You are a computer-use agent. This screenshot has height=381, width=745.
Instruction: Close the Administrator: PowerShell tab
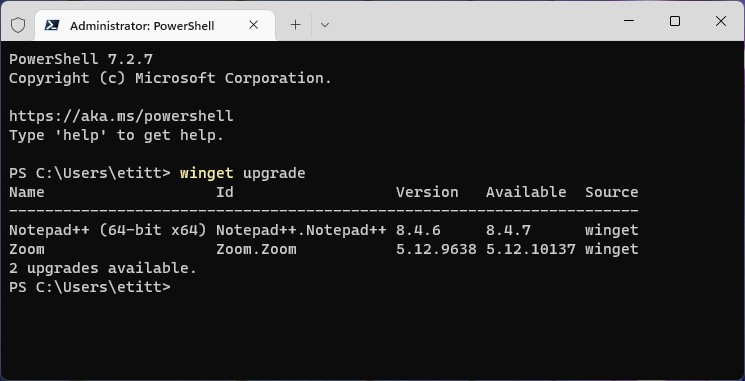[254, 25]
